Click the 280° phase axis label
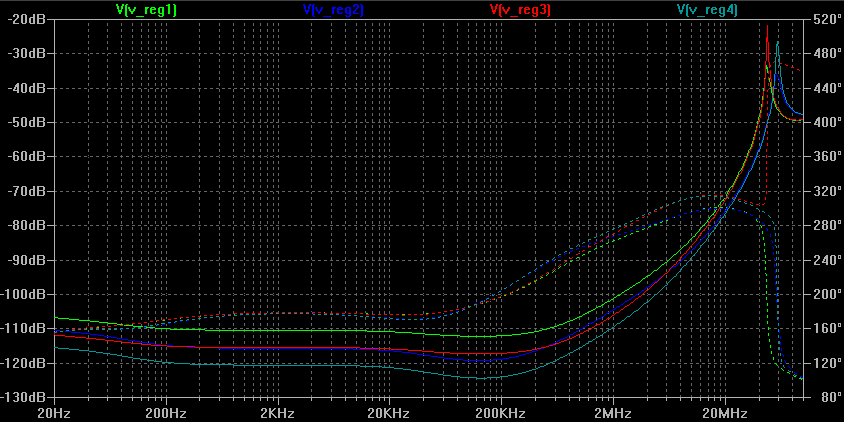 pyautogui.click(x=826, y=226)
